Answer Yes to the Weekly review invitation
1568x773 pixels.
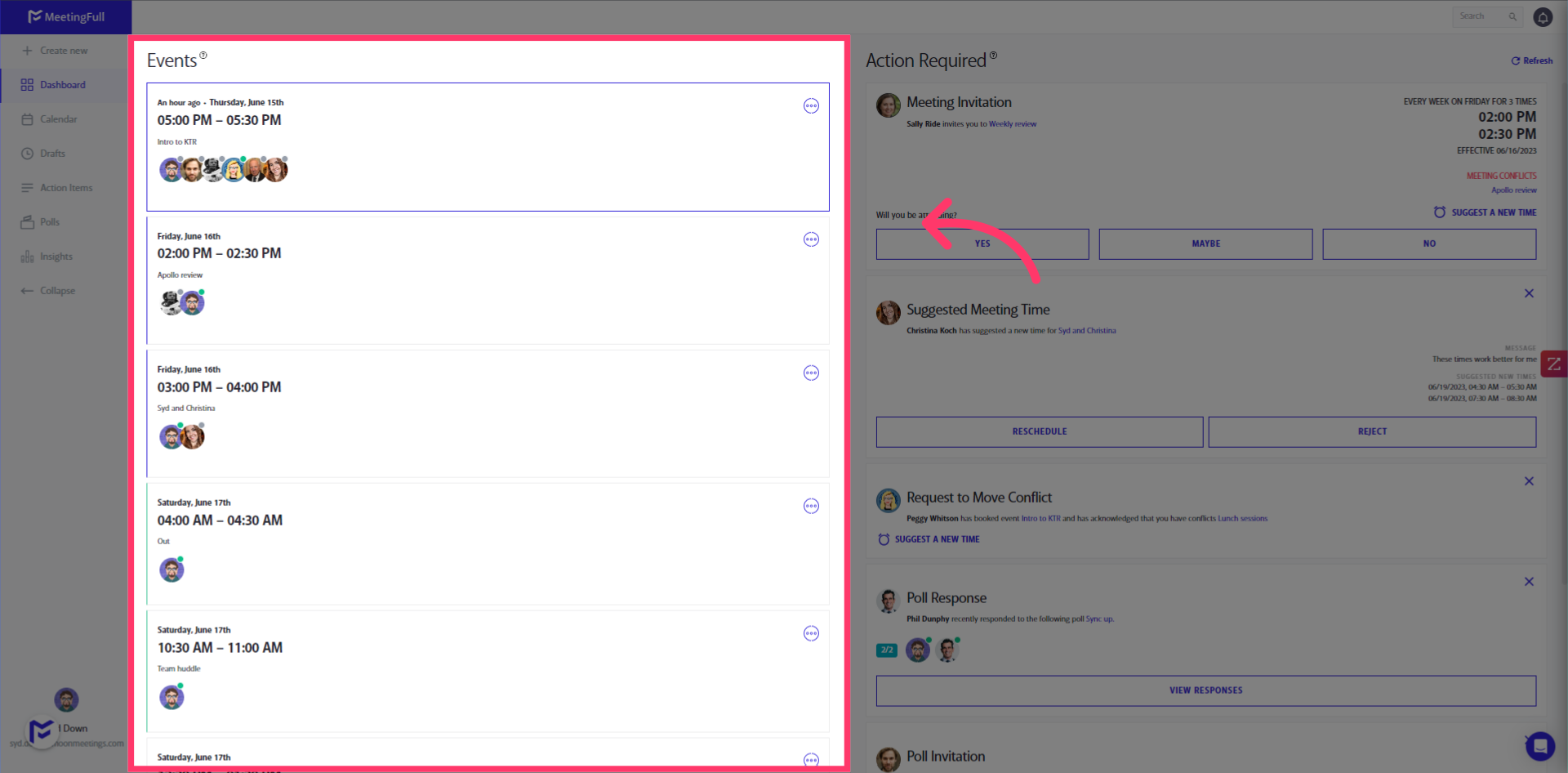tap(982, 244)
